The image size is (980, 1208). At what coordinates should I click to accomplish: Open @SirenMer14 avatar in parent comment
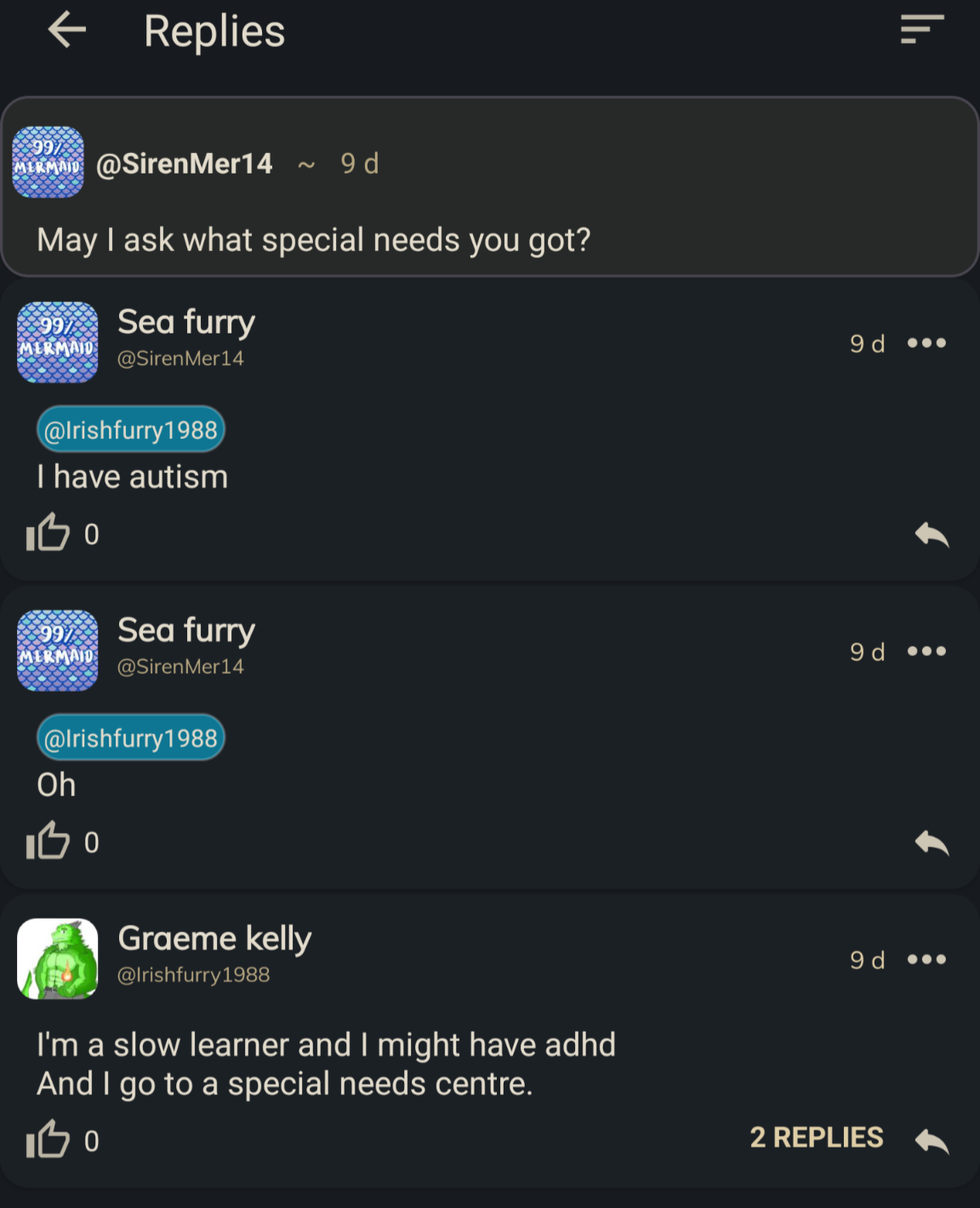coord(48,162)
